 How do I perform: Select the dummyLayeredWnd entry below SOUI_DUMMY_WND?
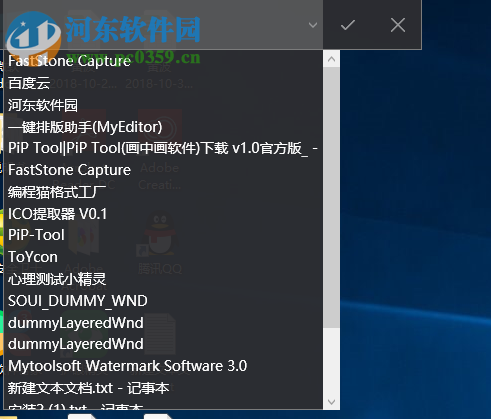pos(163,323)
